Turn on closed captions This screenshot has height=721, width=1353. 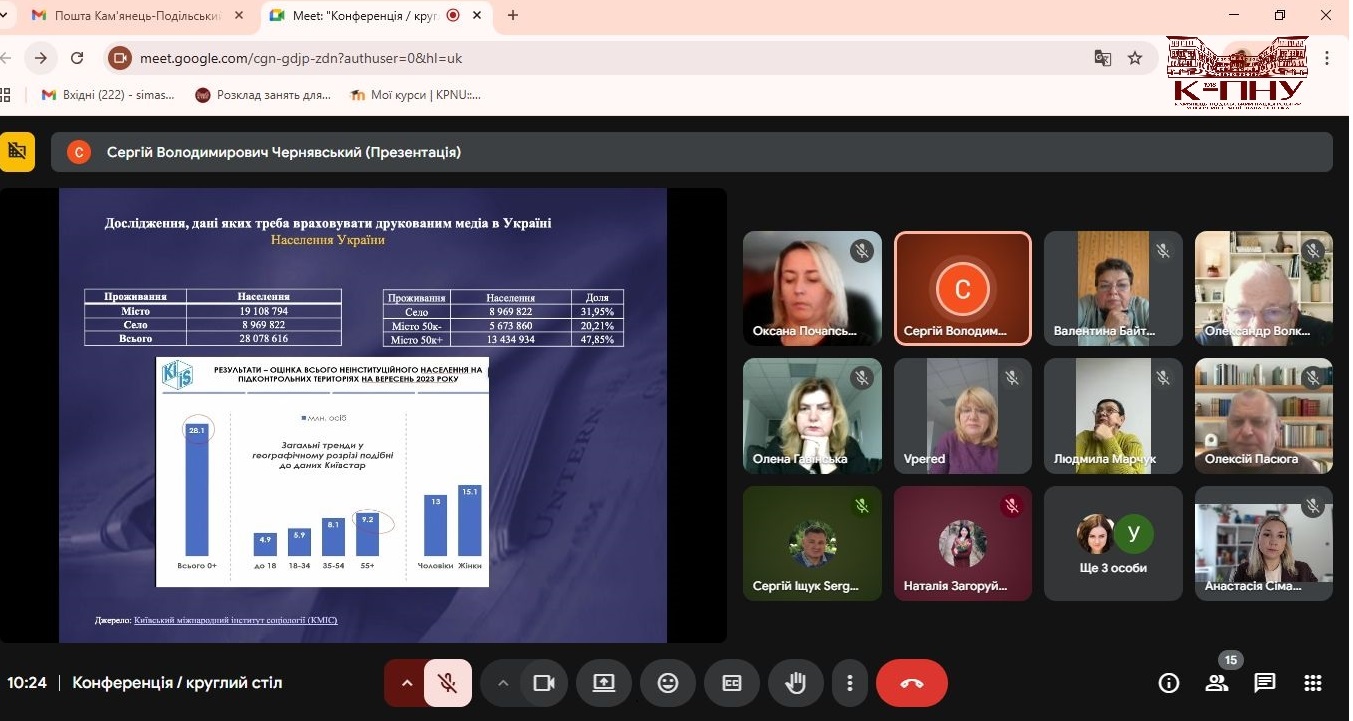point(732,683)
